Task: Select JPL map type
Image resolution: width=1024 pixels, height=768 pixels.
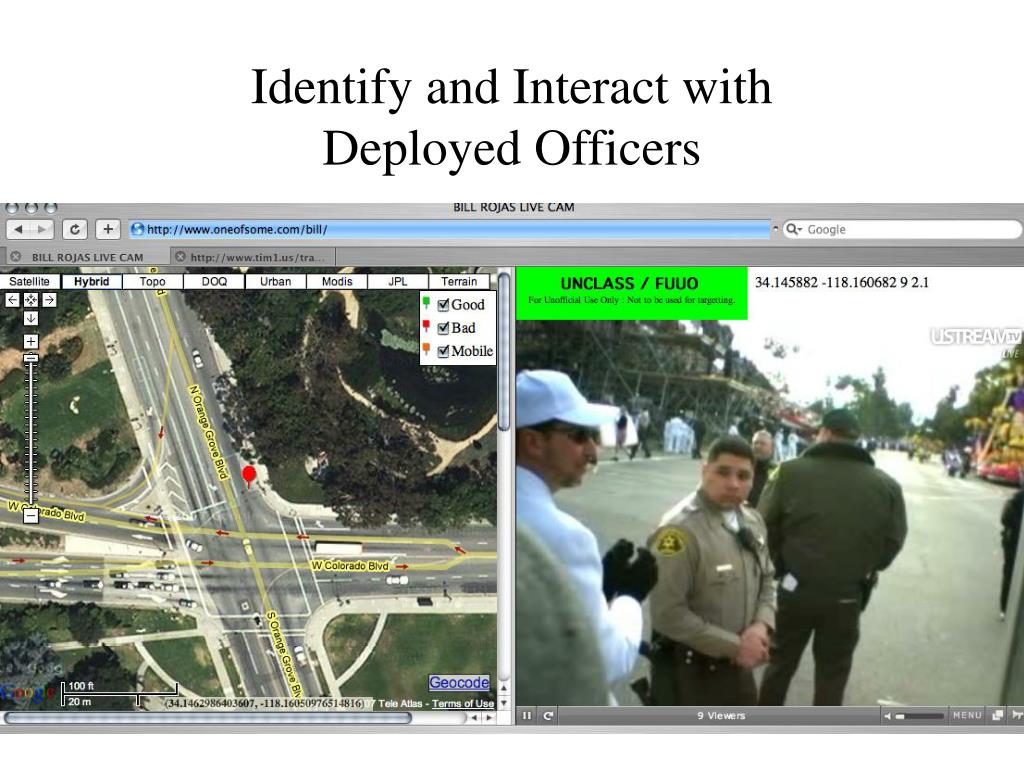Action: (x=398, y=281)
